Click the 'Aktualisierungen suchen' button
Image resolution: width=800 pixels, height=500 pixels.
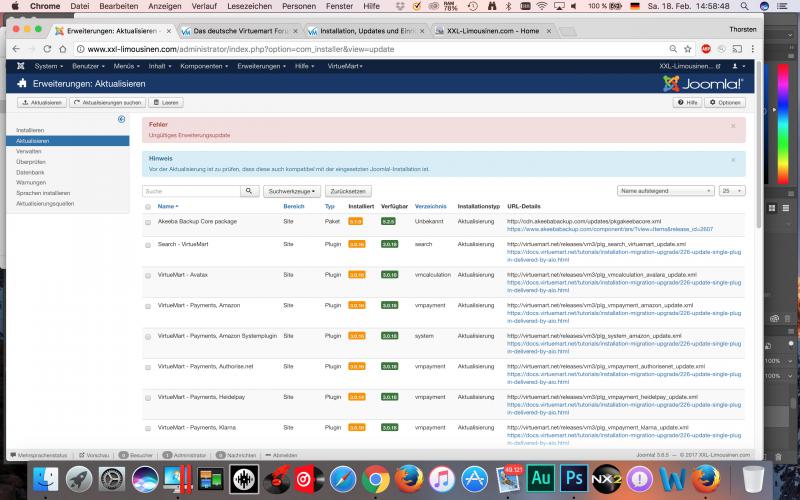(107, 102)
